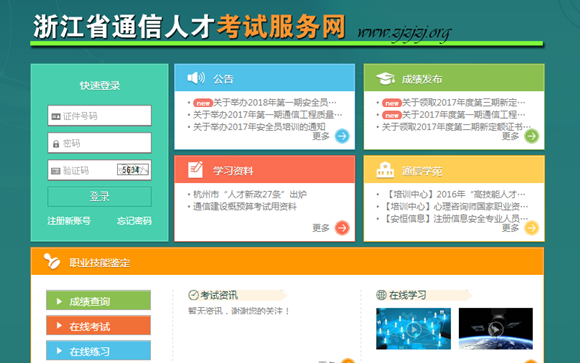Screen dimensions: 580x363
Task: Focus the 验证码 input field
Action: (x=100, y=170)
